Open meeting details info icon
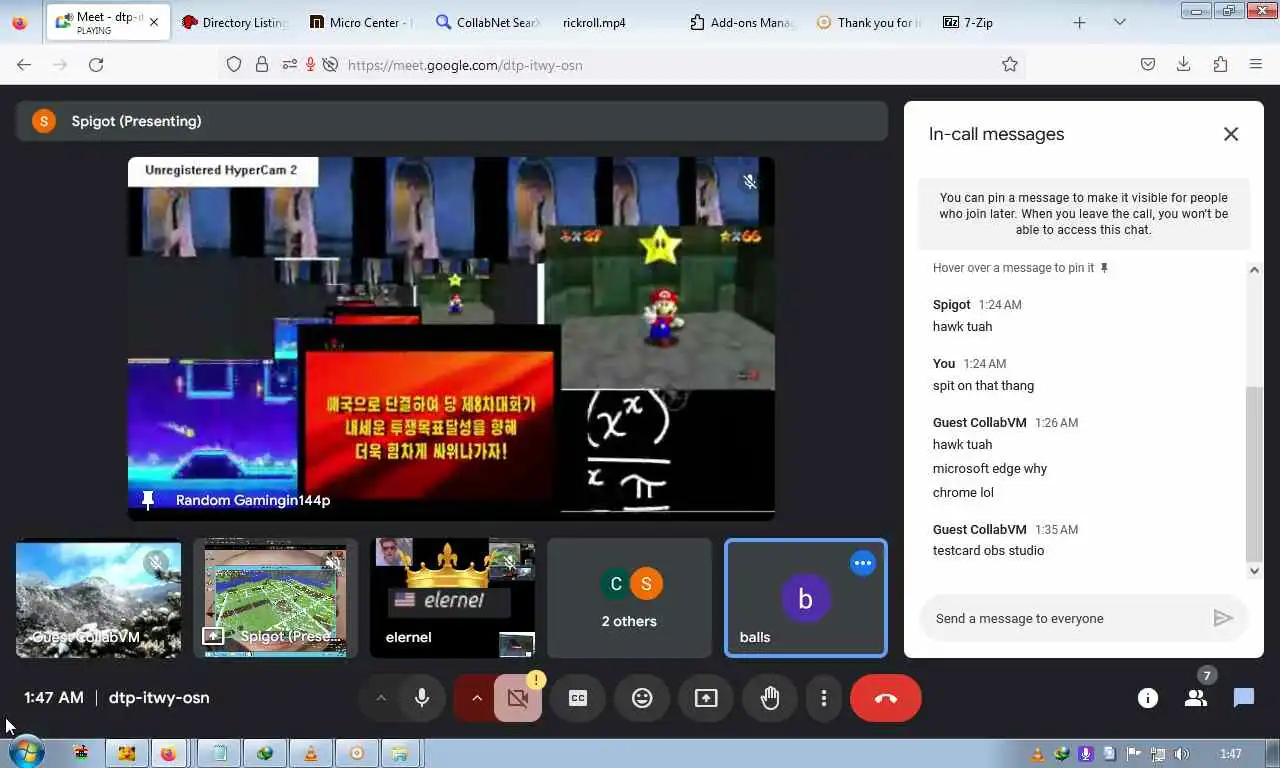This screenshot has height=768, width=1280. pyautogui.click(x=1148, y=698)
